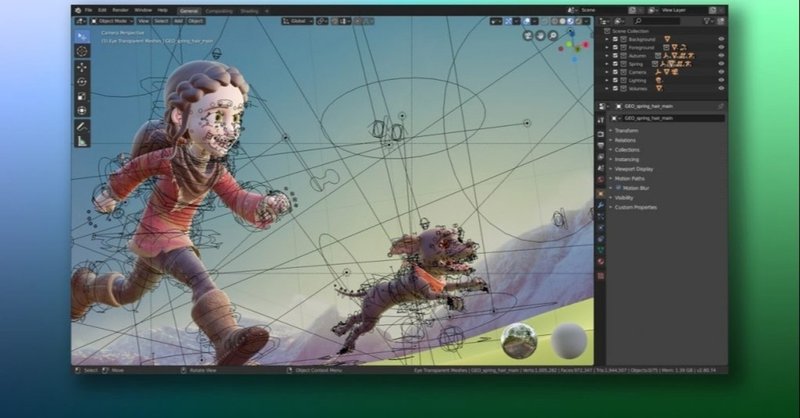Toggle viewport overlays button
This screenshot has height=418, width=800.
[x=527, y=21]
